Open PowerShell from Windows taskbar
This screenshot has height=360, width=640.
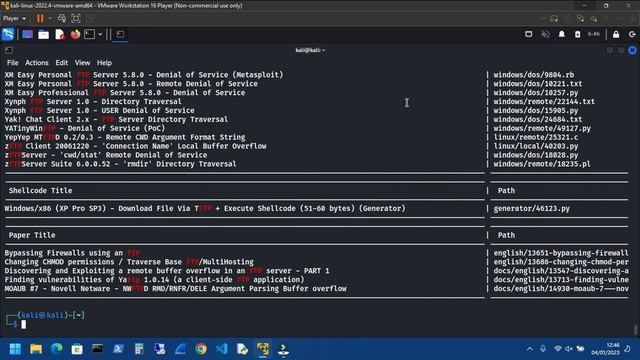pos(118,349)
